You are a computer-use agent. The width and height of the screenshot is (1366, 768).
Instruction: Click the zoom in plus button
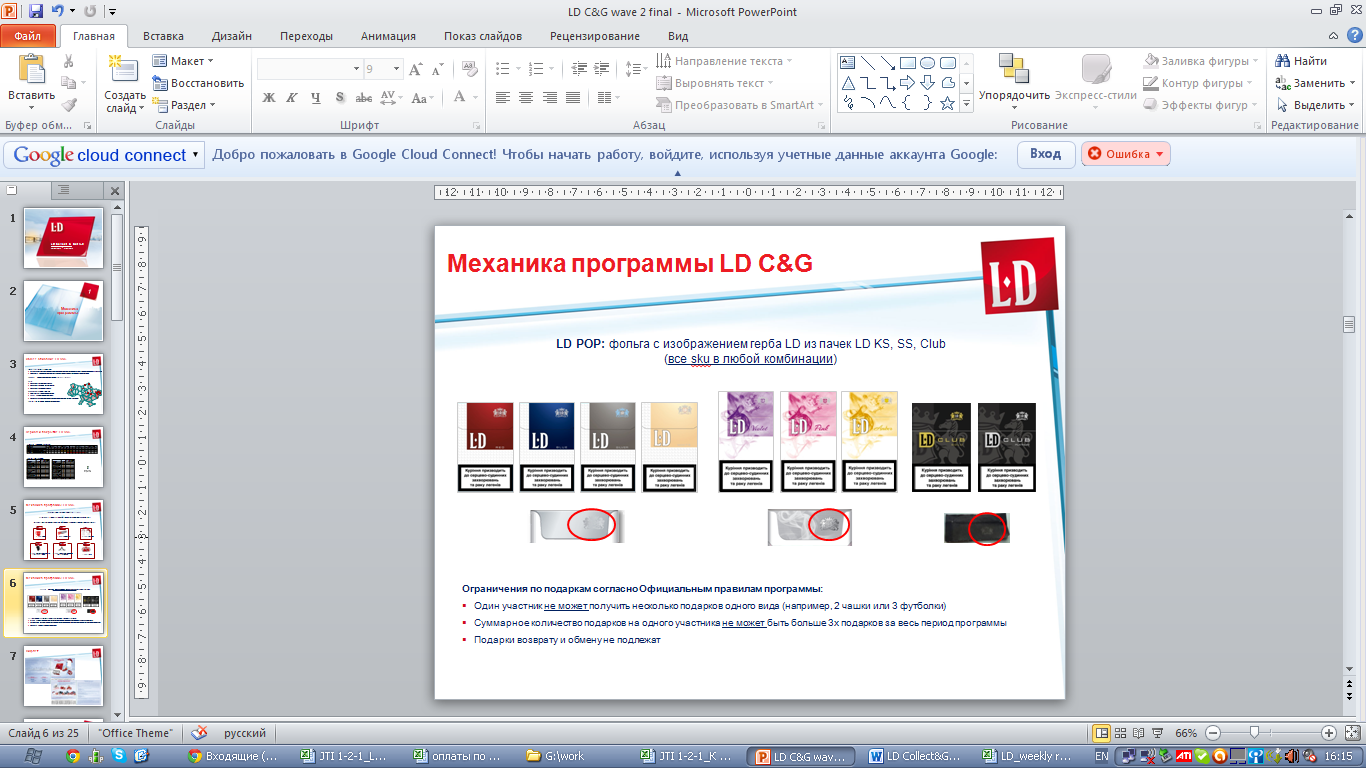[1328, 733]
